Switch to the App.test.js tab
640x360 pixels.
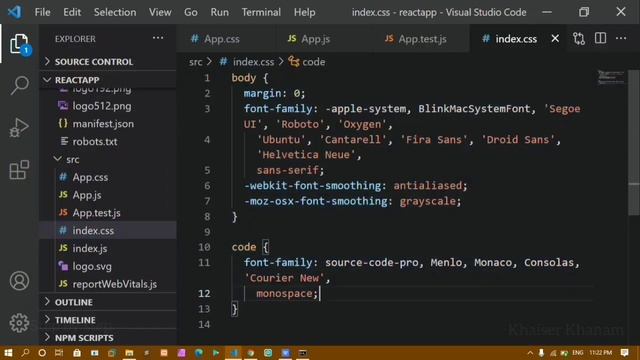pos(420,39)
